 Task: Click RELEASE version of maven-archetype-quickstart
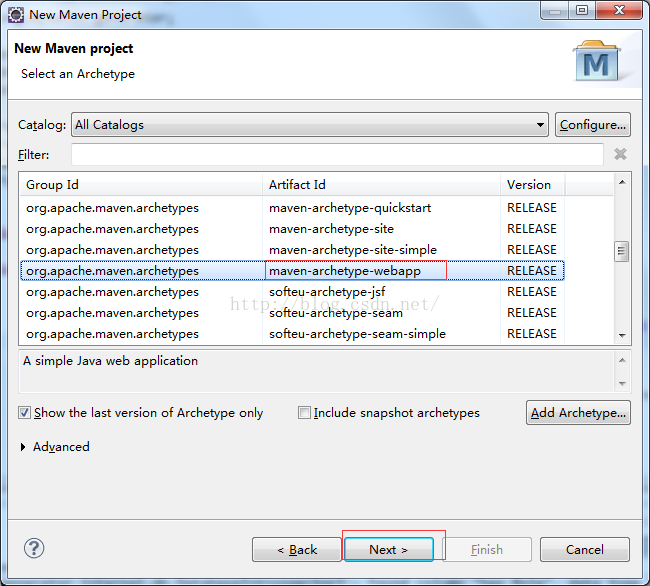532,208
